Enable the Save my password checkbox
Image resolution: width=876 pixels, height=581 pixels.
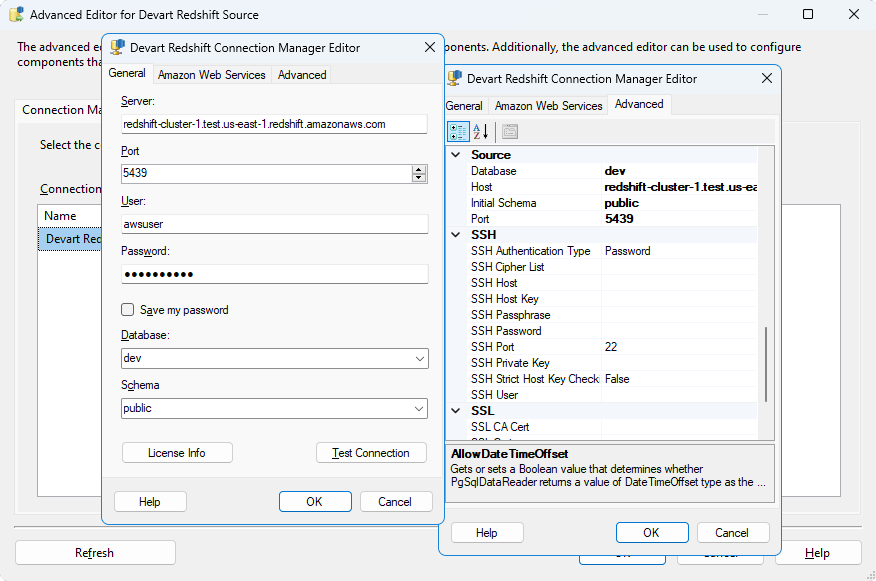pyautogui.click(x=128, y=310)
